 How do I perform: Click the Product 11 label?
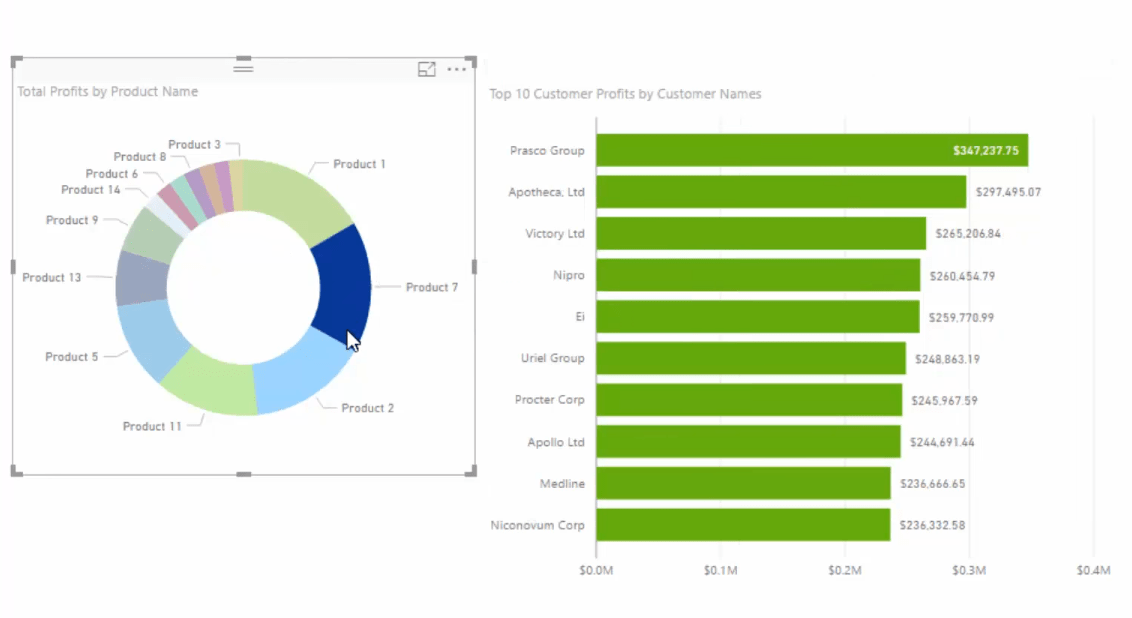pos(152,427)
